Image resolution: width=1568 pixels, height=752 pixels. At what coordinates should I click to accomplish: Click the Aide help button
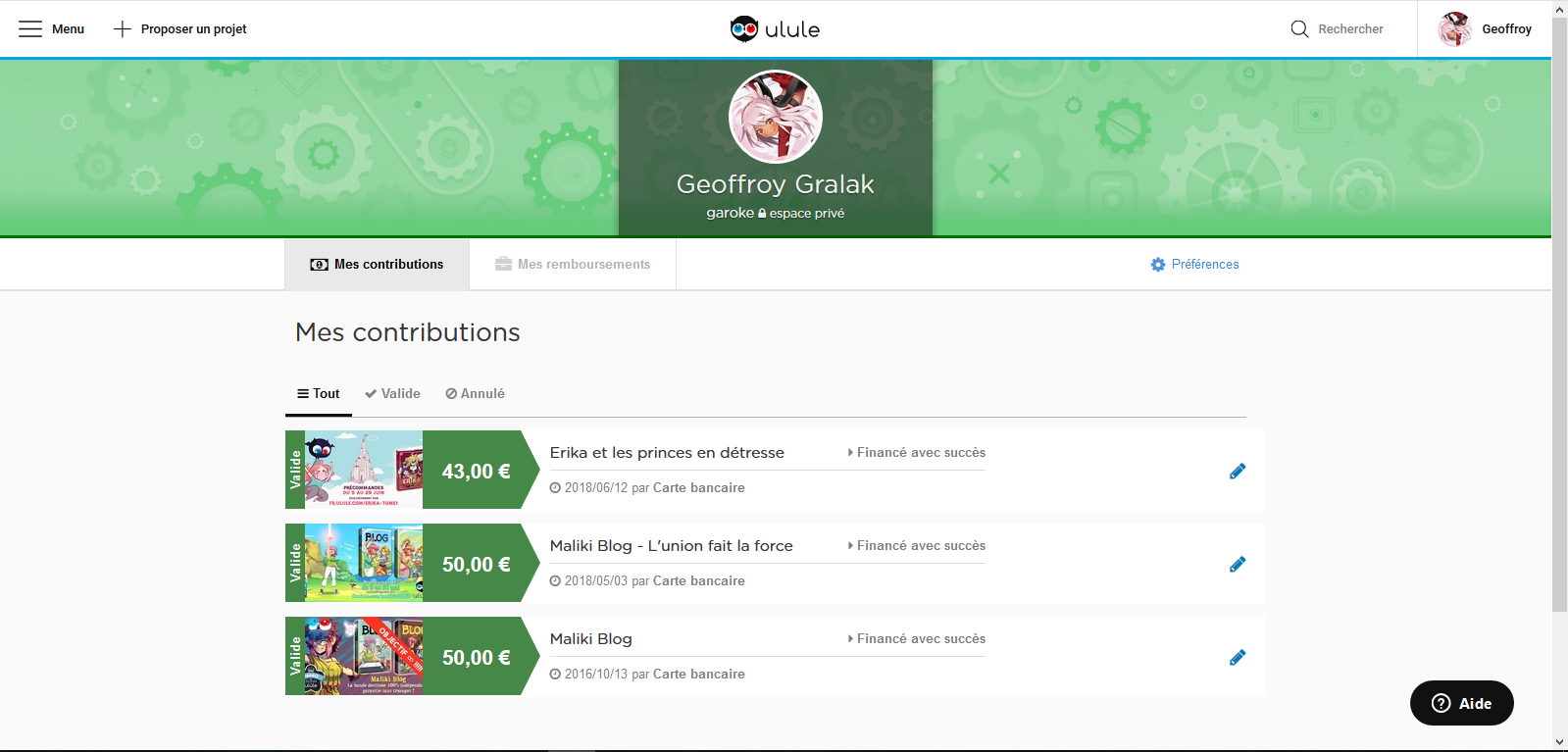pyautogui.click(x=1461, y=703)
